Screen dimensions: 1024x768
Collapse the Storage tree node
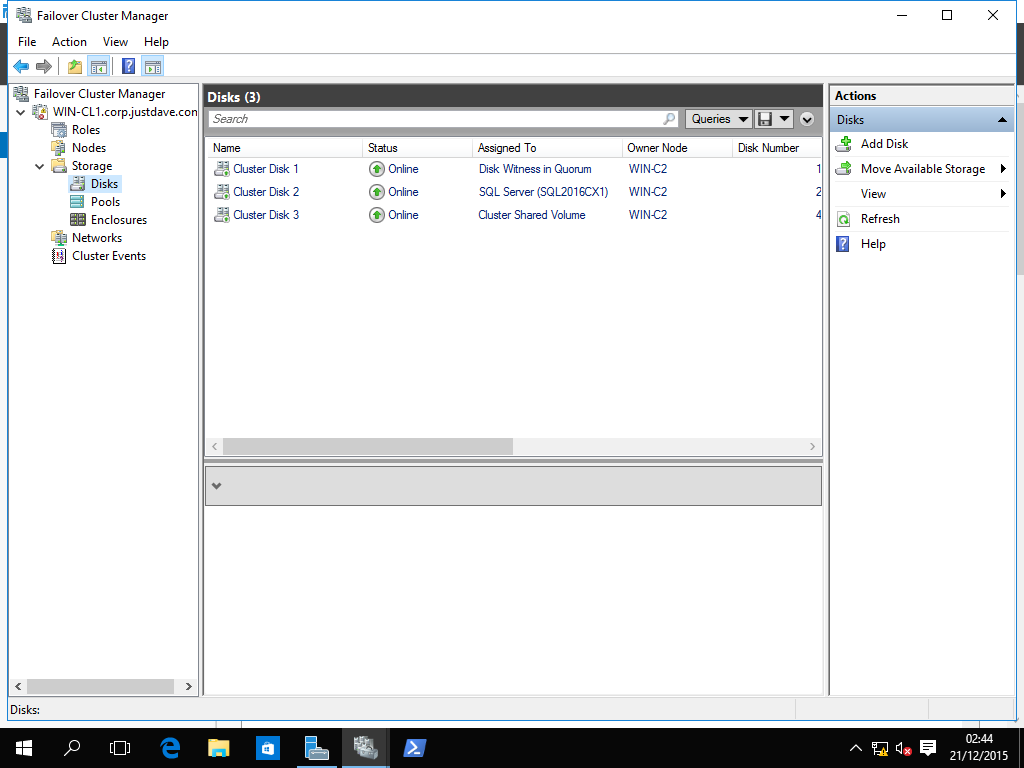click(x=40, y=167)
